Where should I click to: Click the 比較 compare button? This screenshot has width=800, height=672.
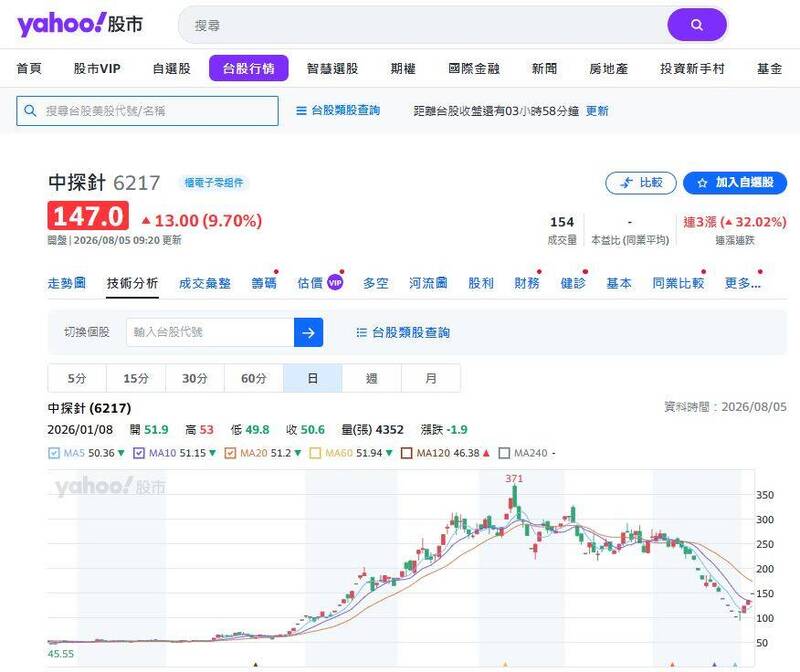[x=641, y=183]
